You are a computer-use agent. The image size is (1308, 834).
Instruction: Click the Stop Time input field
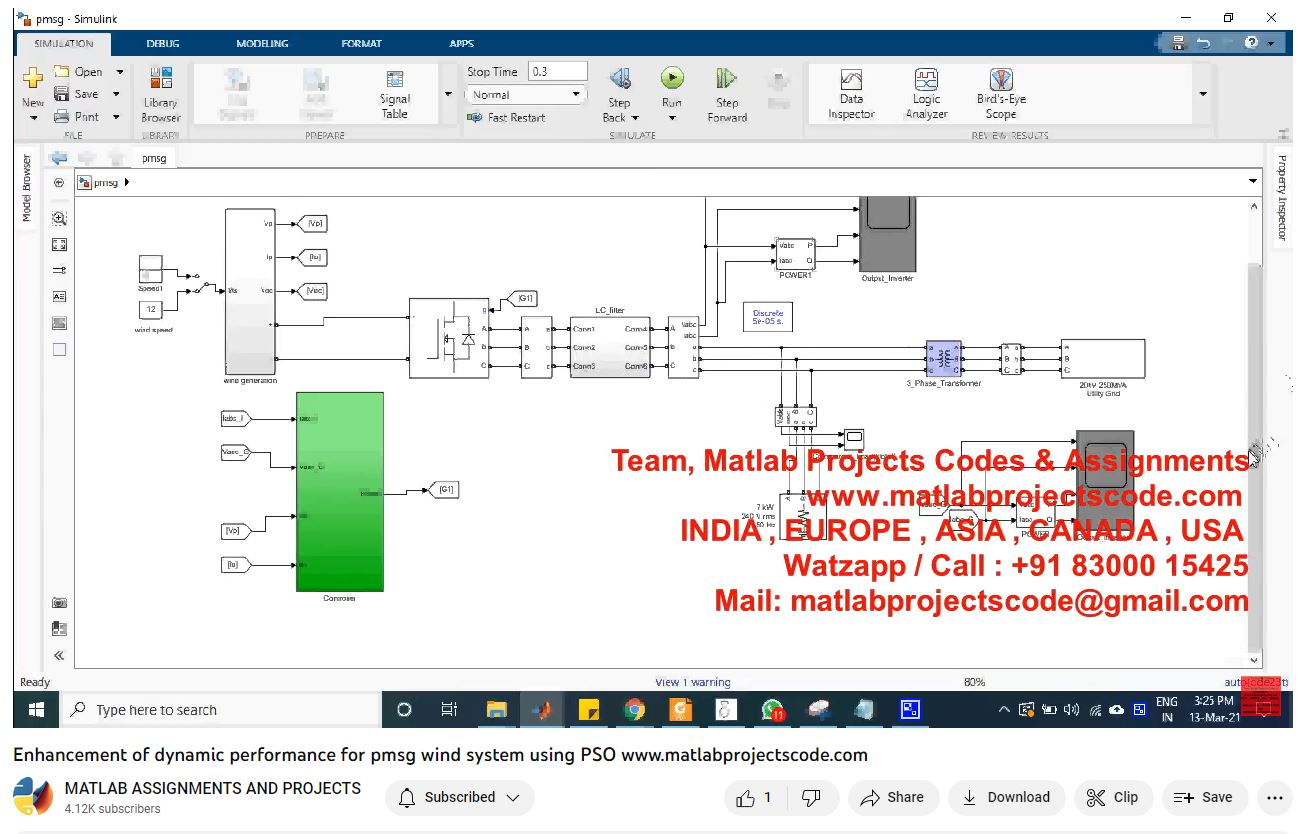tap(557, 72)
